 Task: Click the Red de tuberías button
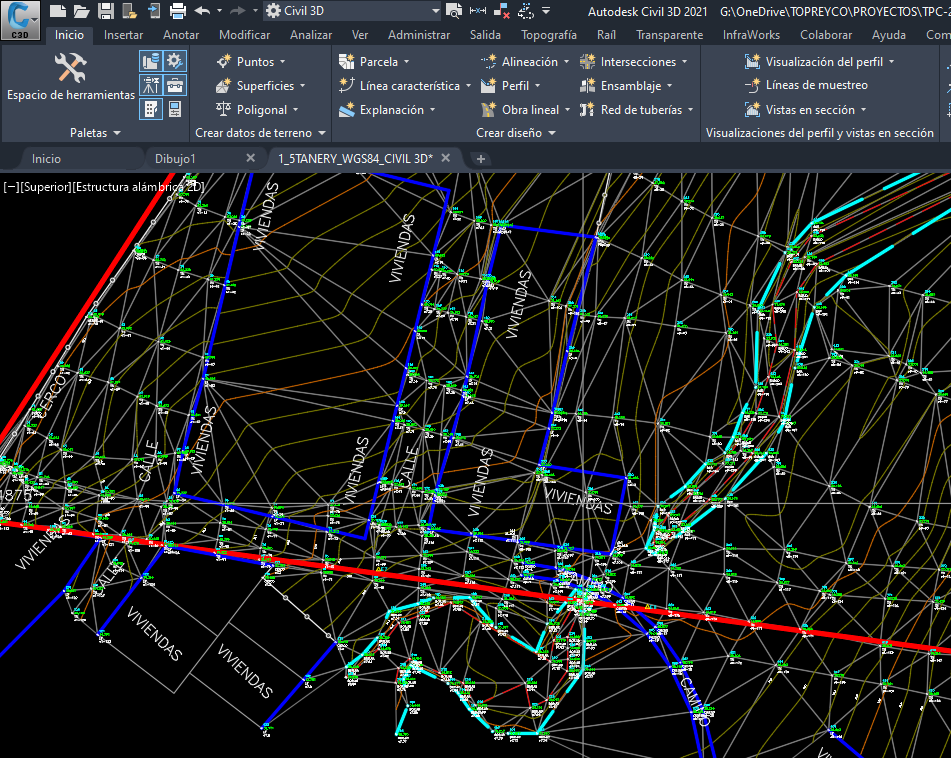[x=640, y=110]
